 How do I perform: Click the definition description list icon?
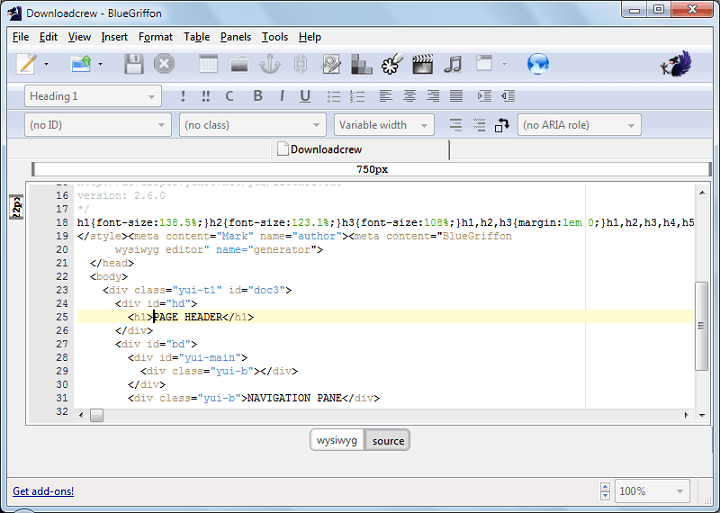479,125
